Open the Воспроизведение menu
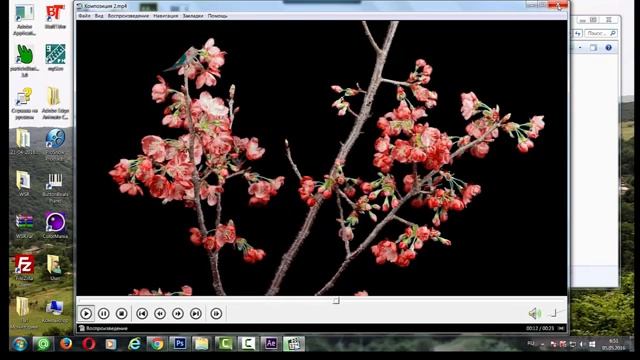Screen dimensions: 640x360 pyautogui.click(x=128, y=16)
